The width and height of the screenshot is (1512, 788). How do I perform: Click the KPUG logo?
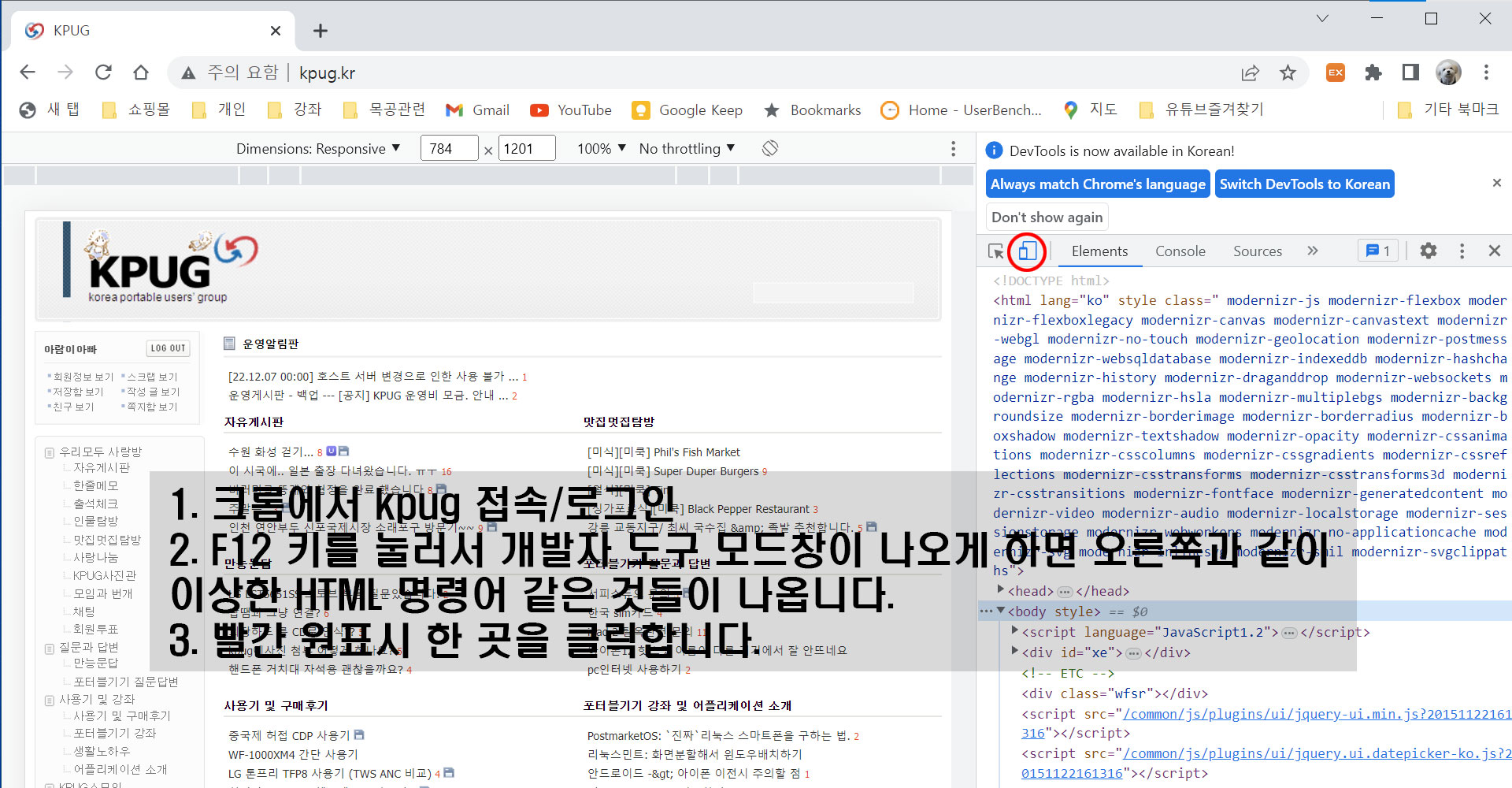(161, 265)
